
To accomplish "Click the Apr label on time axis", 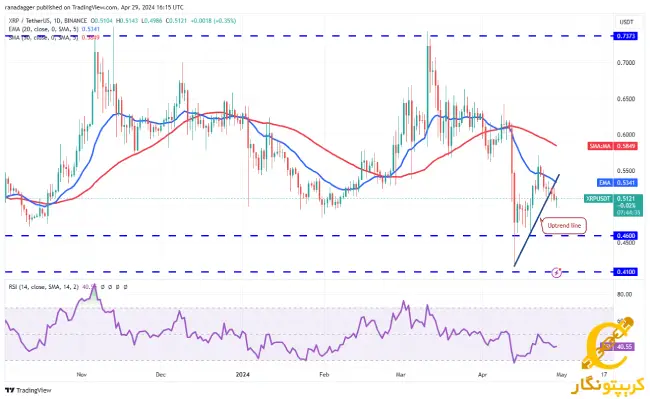I will pyautogui.click(x=482, y=375).
